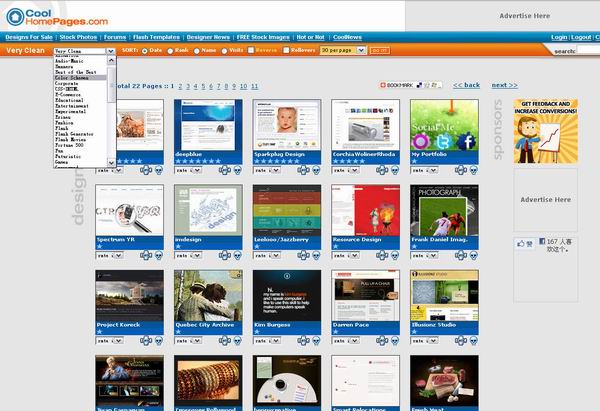Click the round blue icon left of Darren Pace's skull
This screenshot has width=600, height=411.
tap(382, 341)
